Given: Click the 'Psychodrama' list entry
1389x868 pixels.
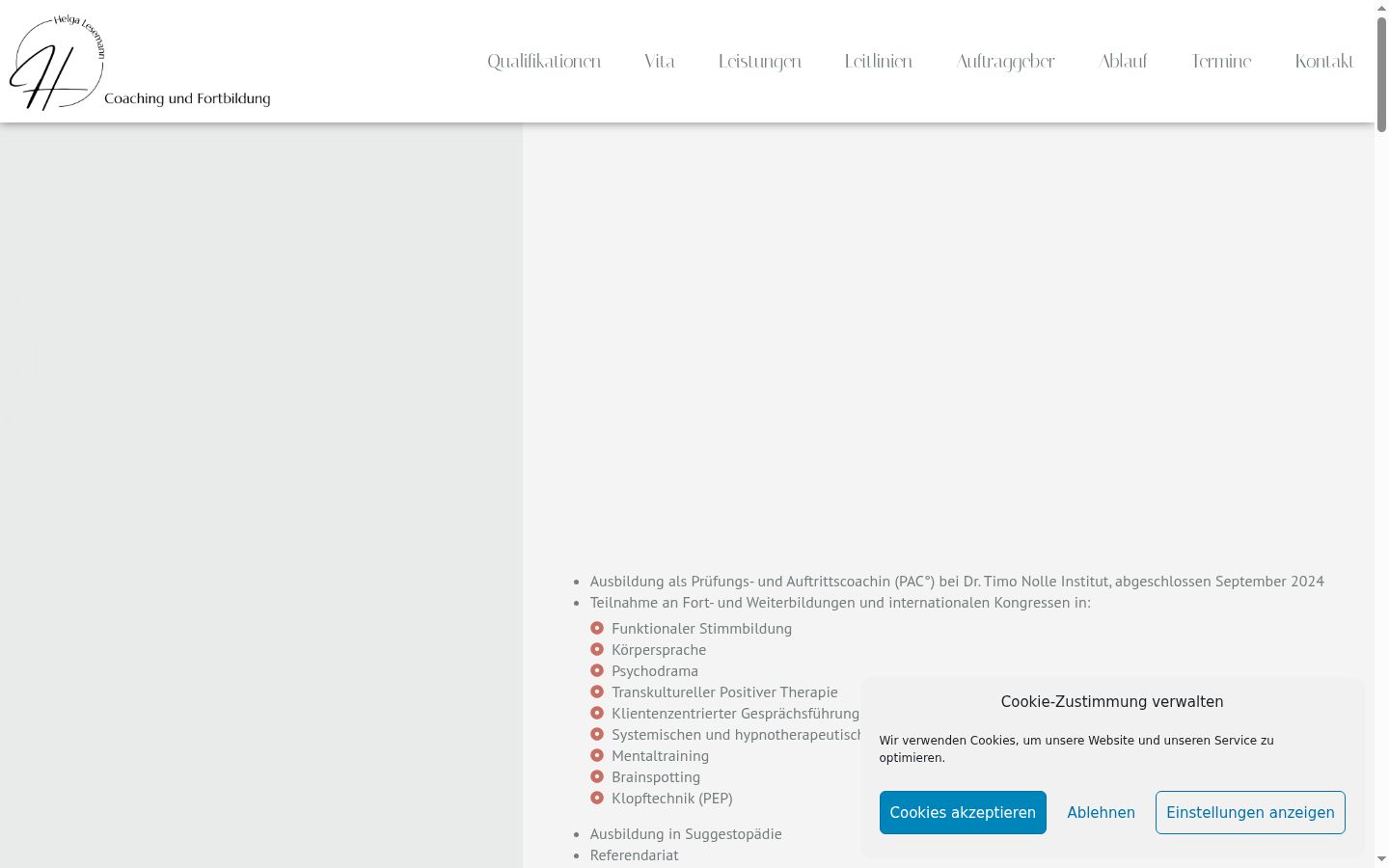Looking at the screenshot, I should point(655,671).
